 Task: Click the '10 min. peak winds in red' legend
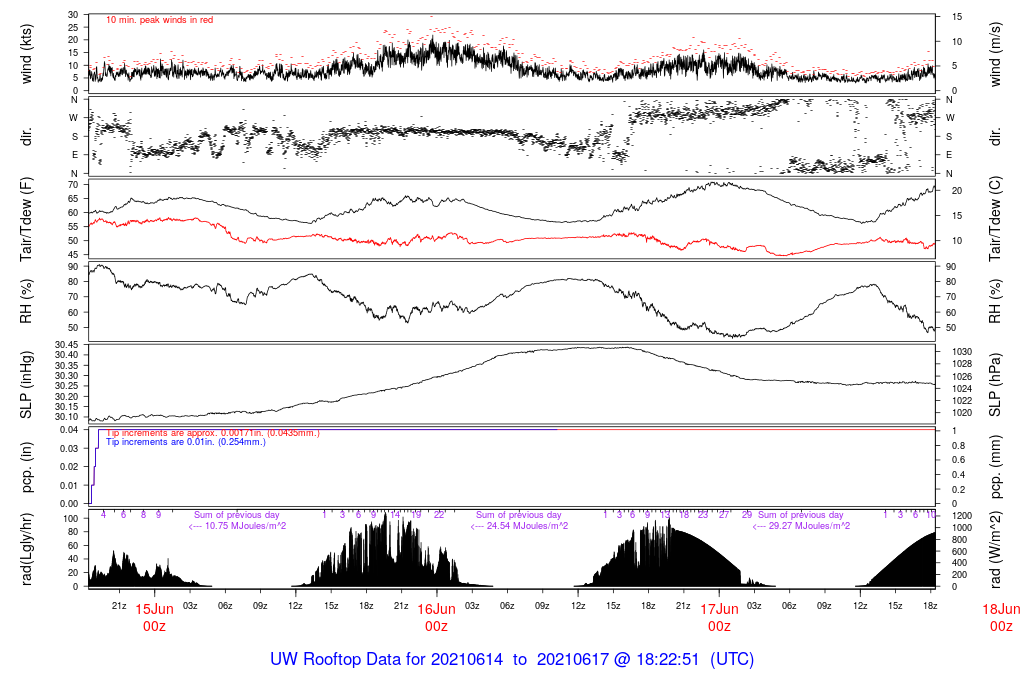(159, 20)
